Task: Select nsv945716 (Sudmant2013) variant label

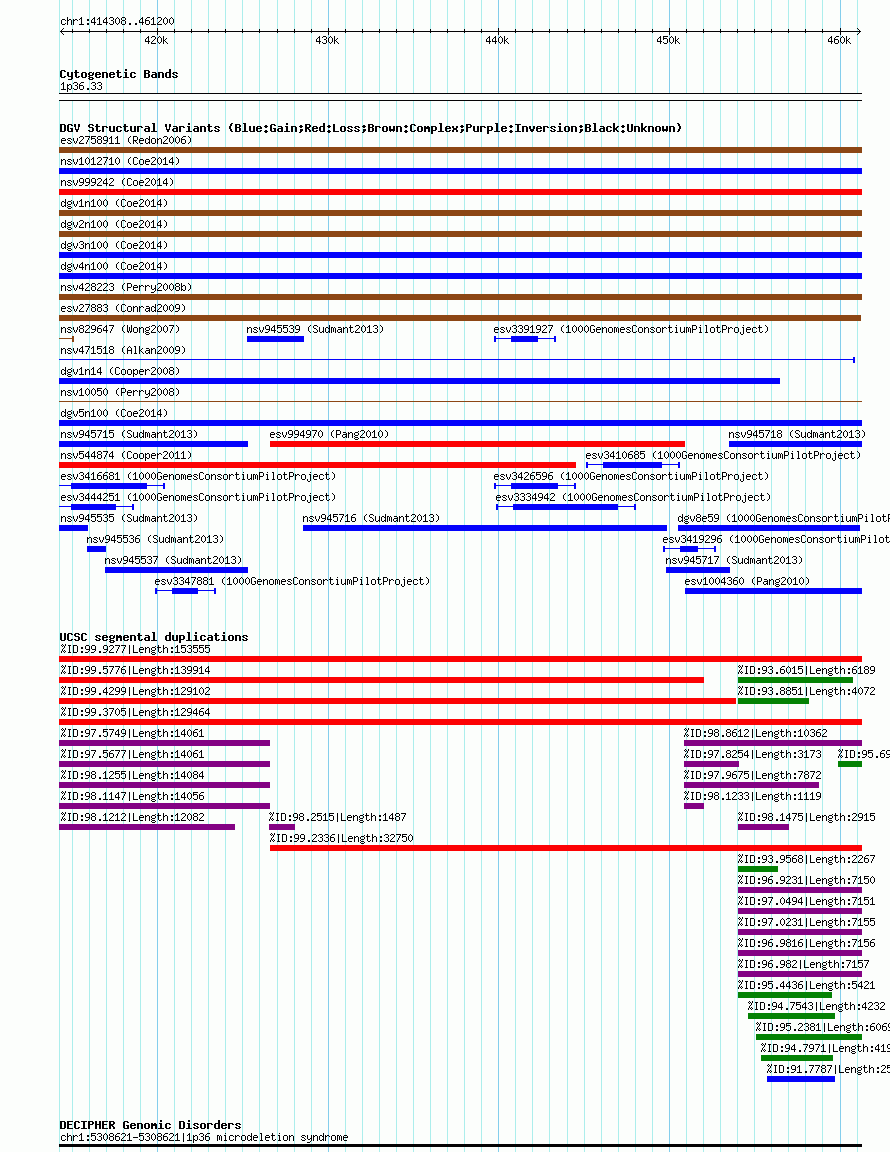Action: (371, 519)
